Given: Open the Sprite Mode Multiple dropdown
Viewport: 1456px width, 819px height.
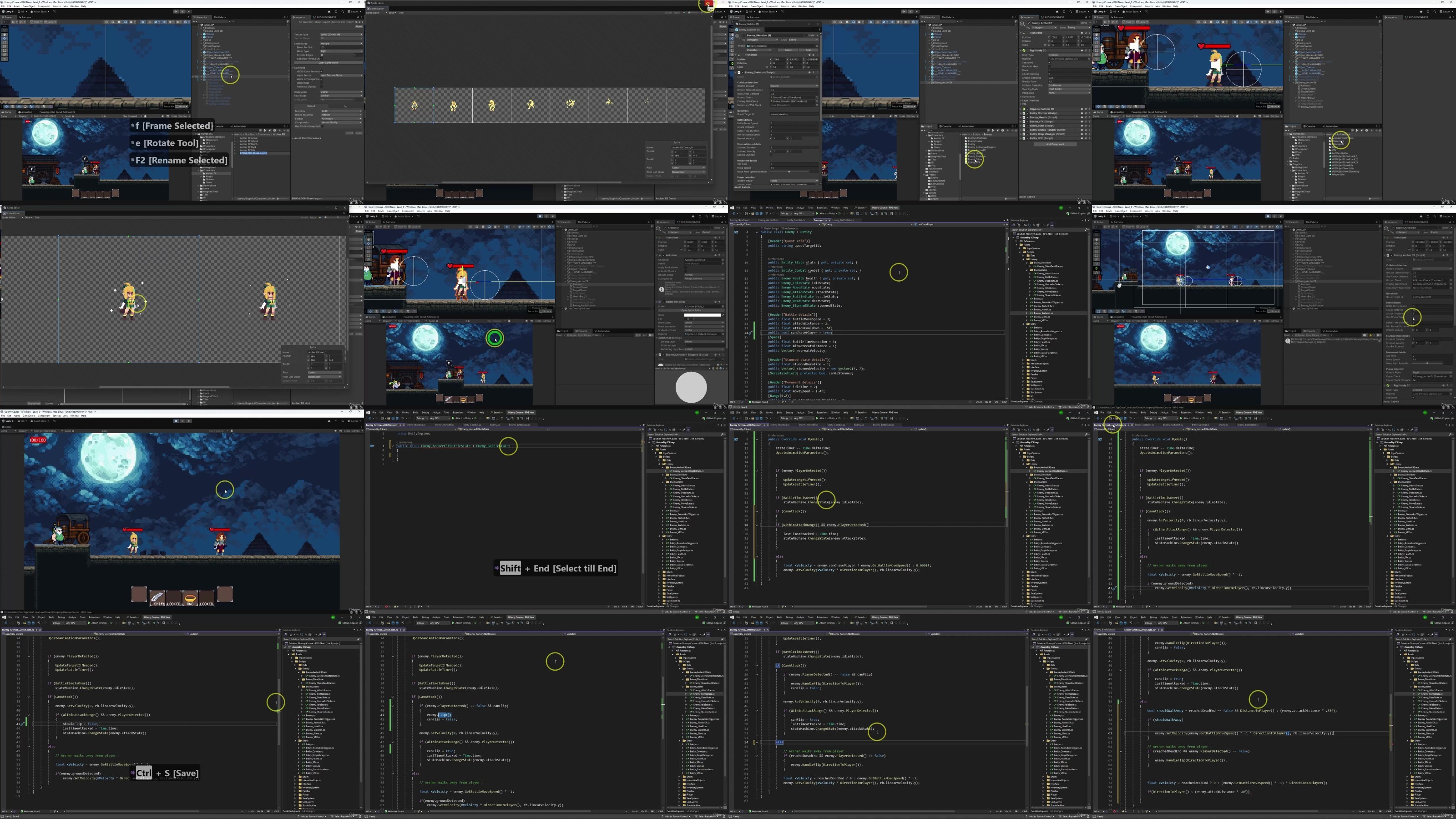Looking at the screenshot, I should tap(341, 44).
